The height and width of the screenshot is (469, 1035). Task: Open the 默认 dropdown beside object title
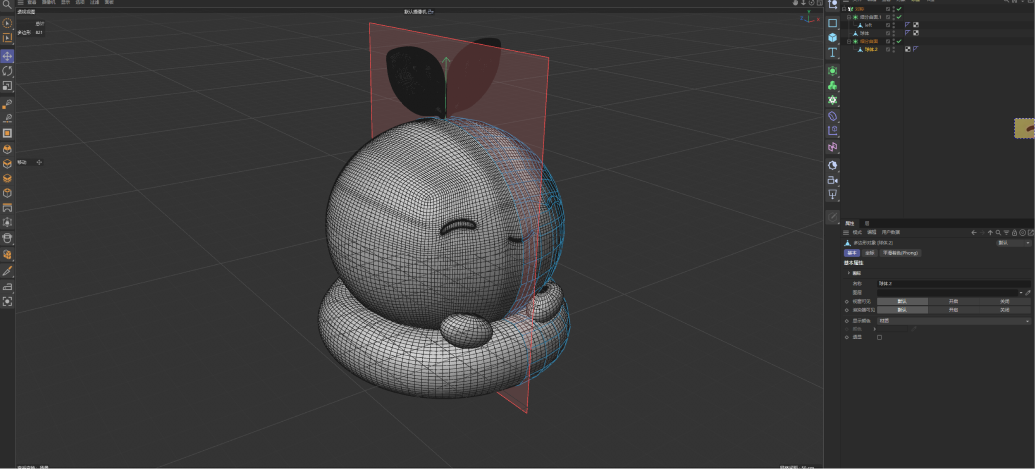pos(1013,243)
